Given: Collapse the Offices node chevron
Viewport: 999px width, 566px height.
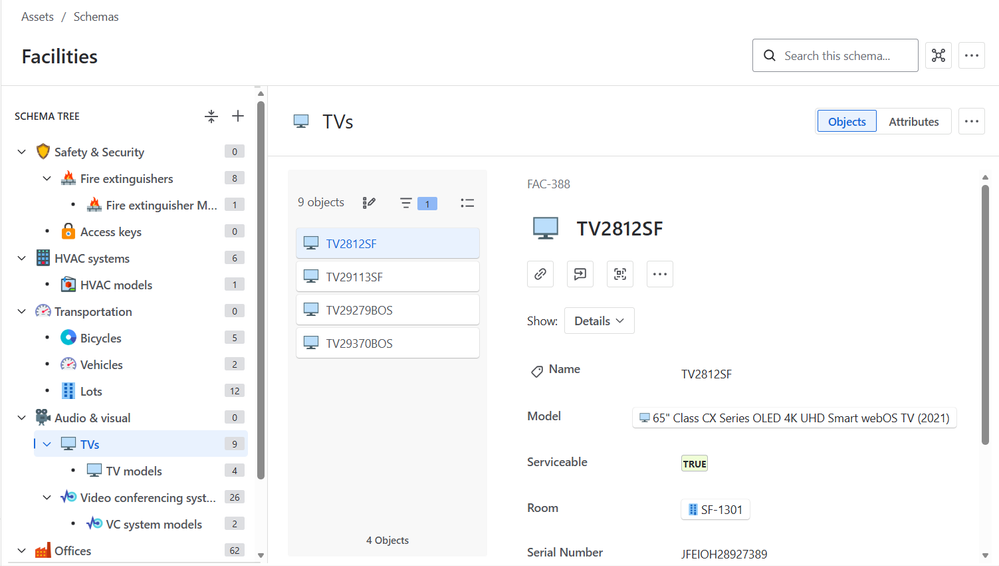Looking at the screenshot, I should click(x=22, y=551).
